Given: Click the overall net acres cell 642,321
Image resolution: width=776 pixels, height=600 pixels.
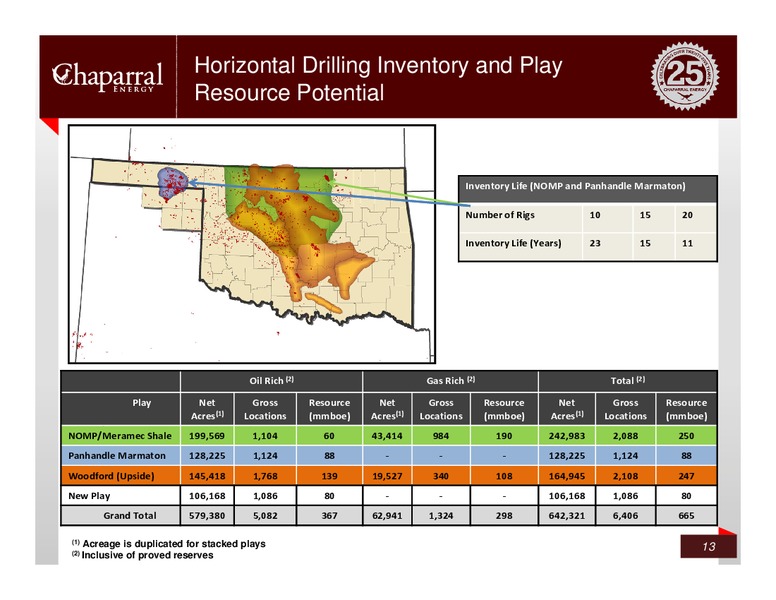Looking at the screenshot, I should (x=567, y=515).
